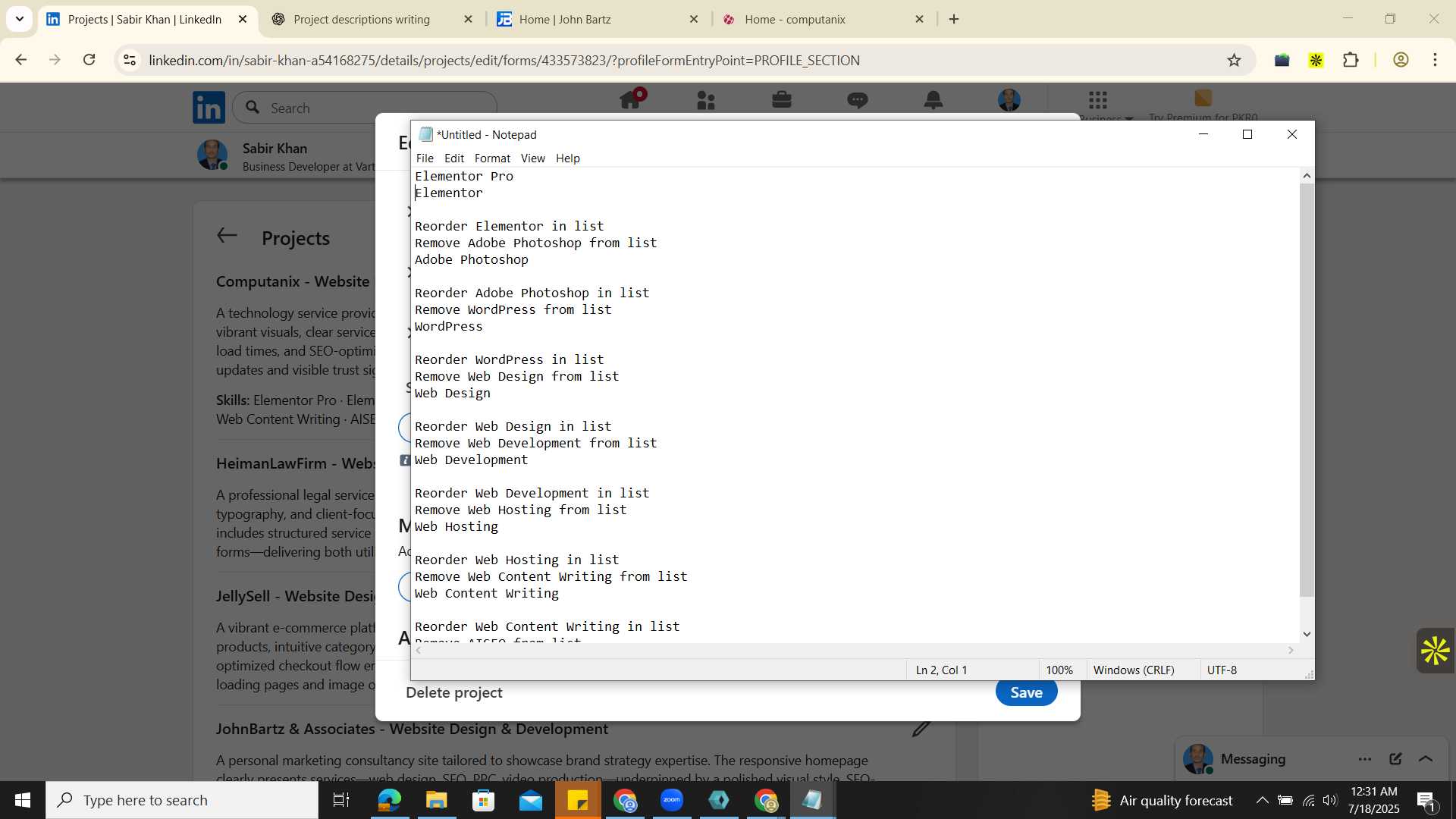This screenshot has height=819, width=1456.
Task: Click Delete project button
Action: (454, 692)
